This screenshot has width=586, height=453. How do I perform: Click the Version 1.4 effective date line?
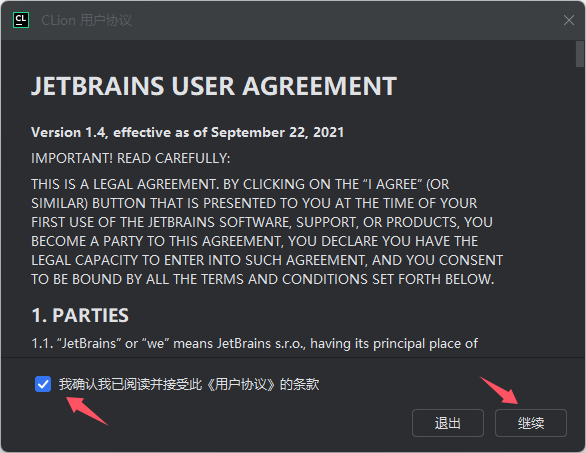pyautogui.click(x=187, y=132)
